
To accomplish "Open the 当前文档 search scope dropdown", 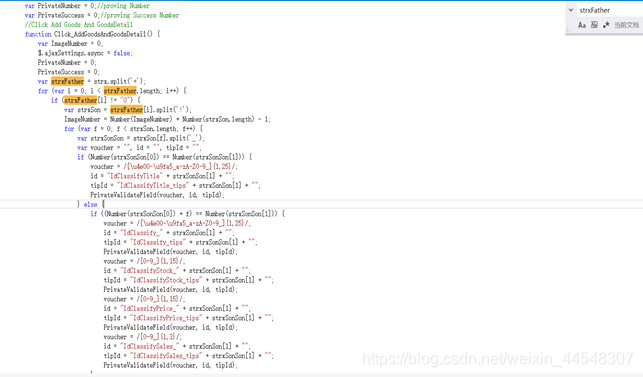I will [x=627, y=25].
